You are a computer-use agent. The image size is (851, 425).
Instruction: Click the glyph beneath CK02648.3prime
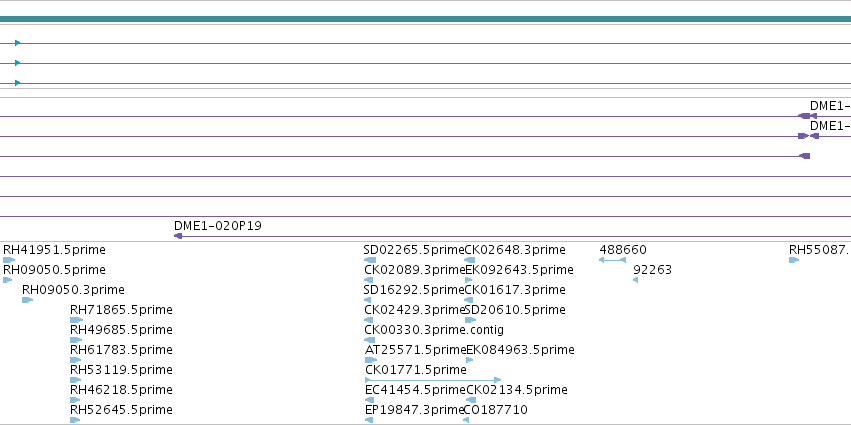(x=469, y=260)
